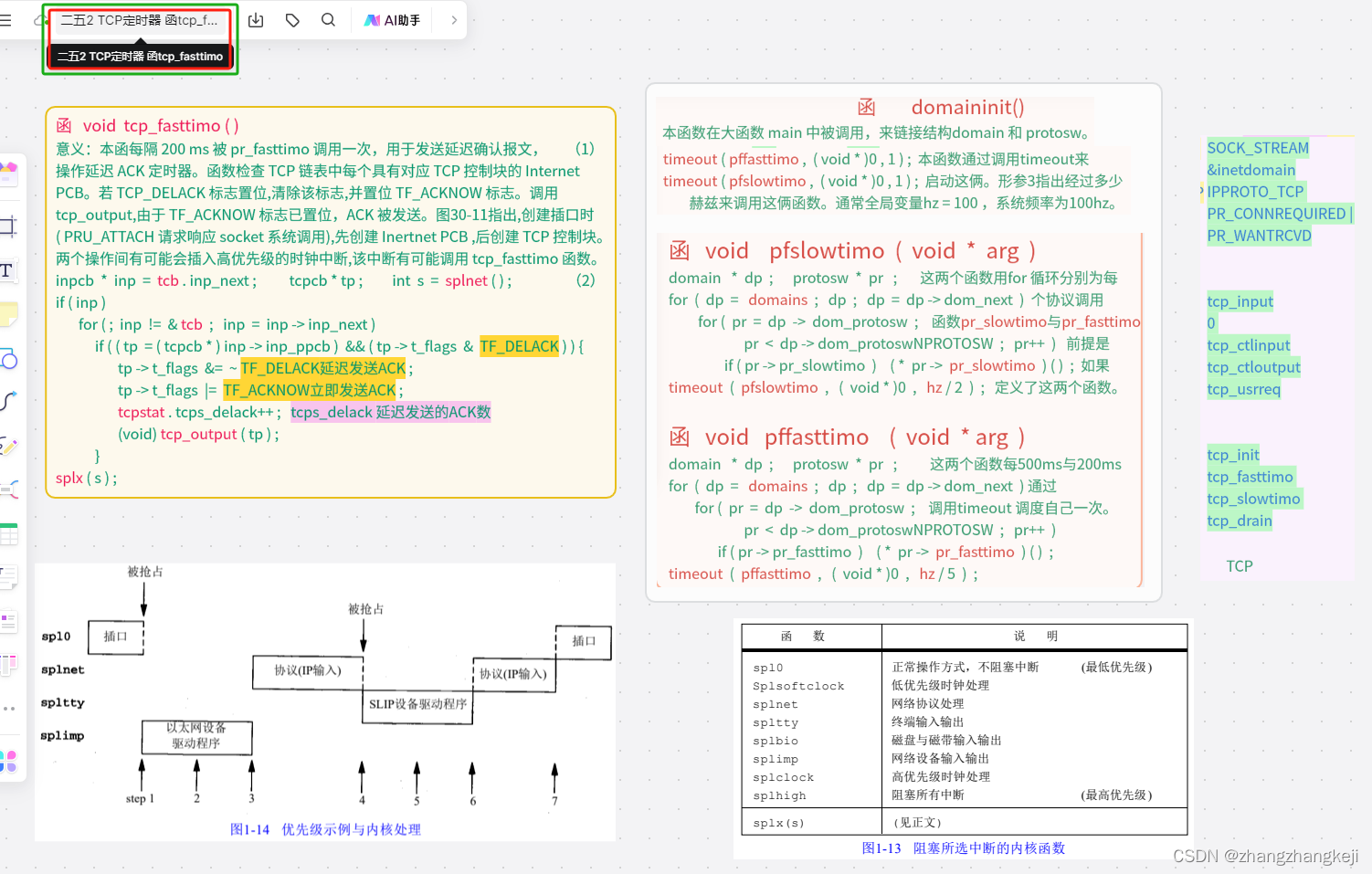
Task: Click 'timeout ( pffasttimo , ( void * )0 , hz / 5 ) ;' line
Action: pos(823,574)
